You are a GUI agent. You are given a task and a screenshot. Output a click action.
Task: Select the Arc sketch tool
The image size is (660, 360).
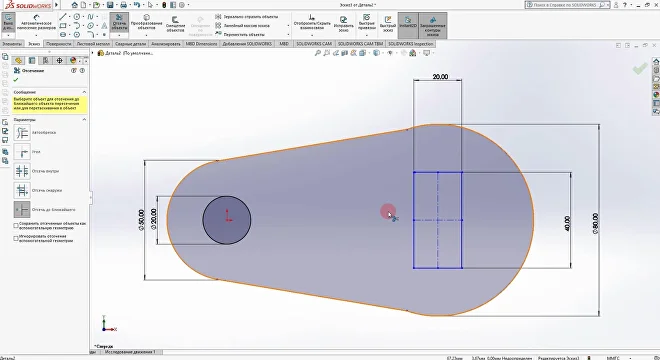coord(77,26)
